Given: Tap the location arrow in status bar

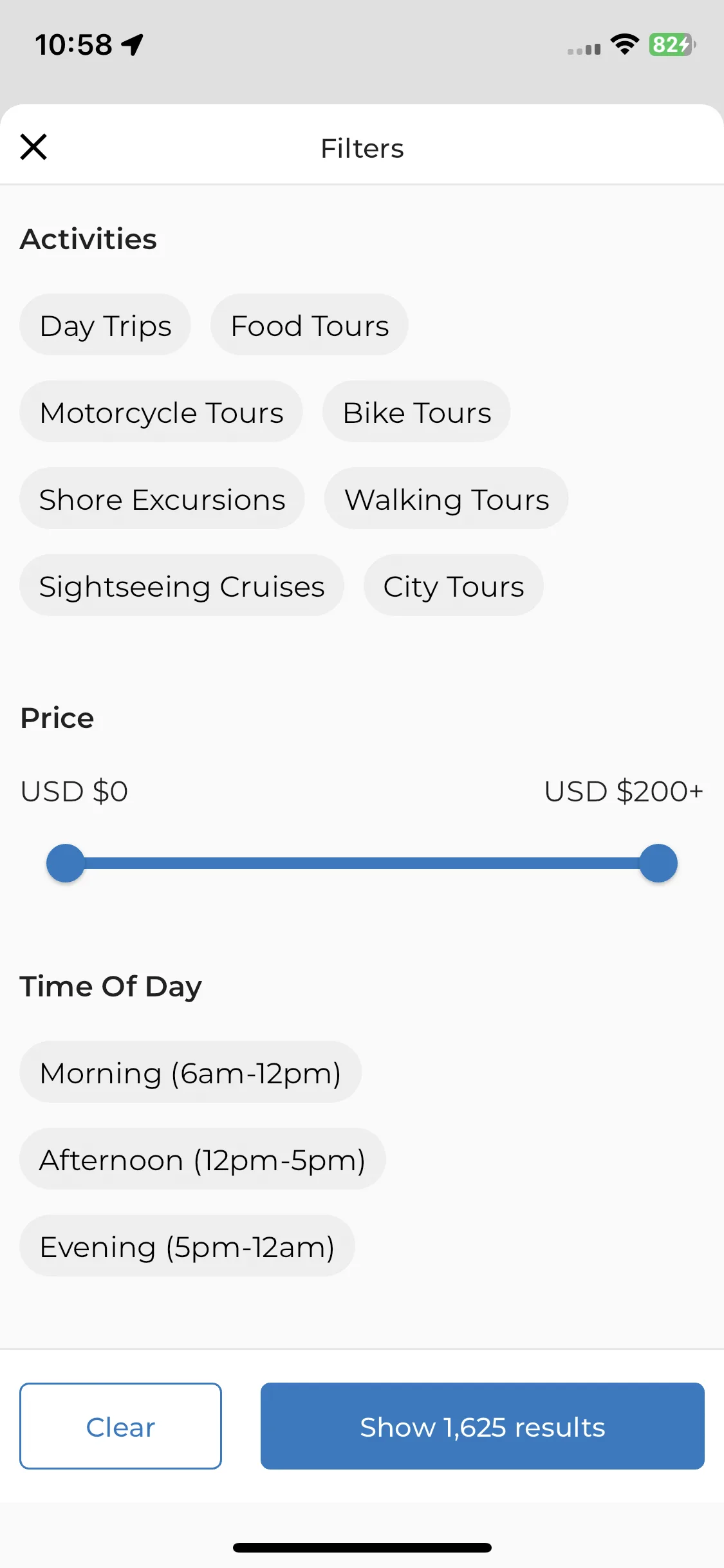Looking at the screenshot, I should [x=133, y=45].
